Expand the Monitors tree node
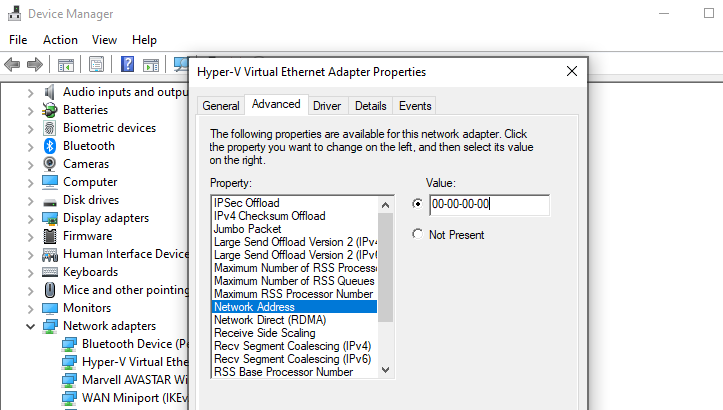 pos(30,309)
